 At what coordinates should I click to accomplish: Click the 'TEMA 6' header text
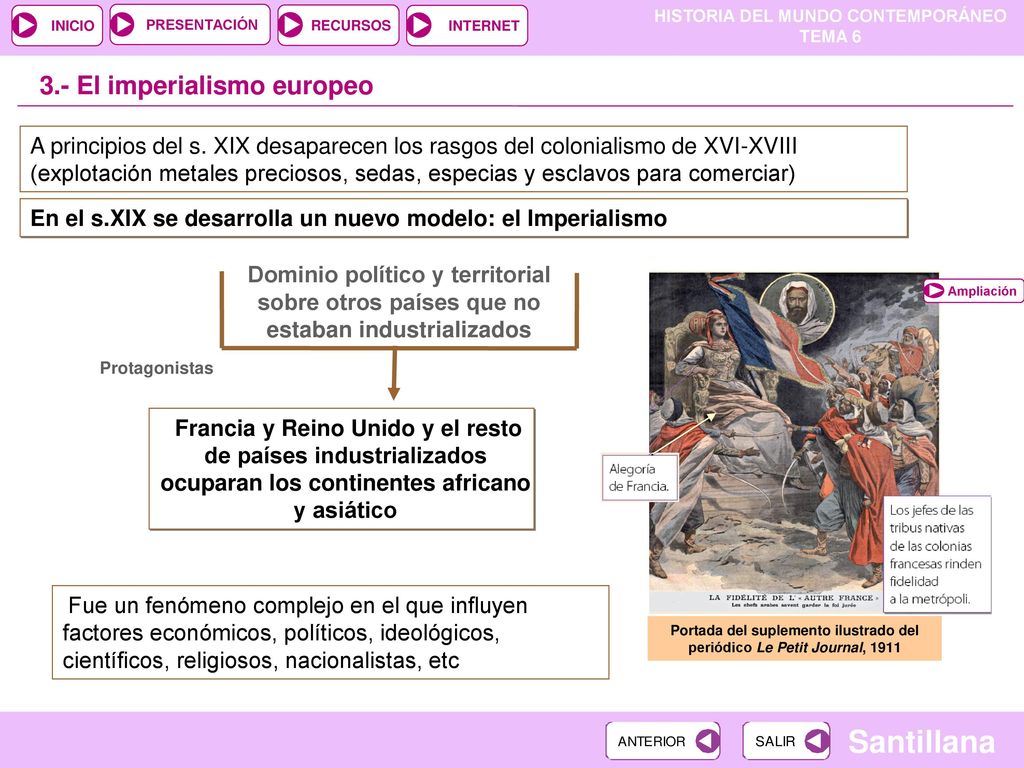(x=830, y=37)
